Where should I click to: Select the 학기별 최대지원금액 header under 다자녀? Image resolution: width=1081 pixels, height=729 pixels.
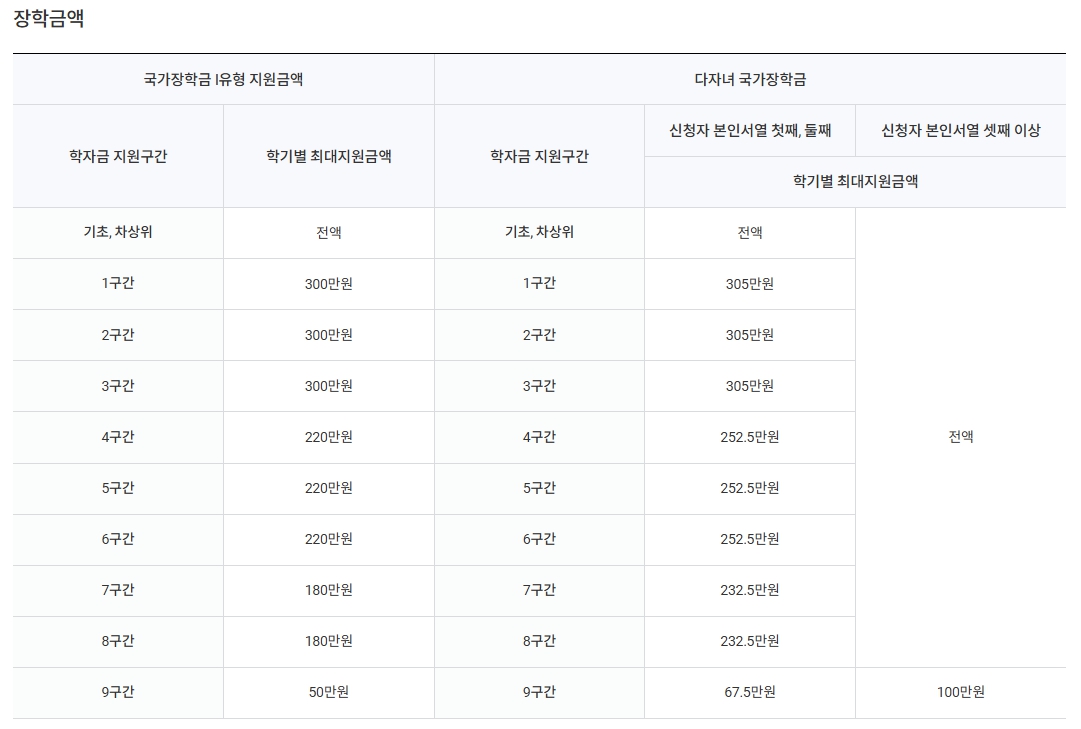(x=856, y=181)
